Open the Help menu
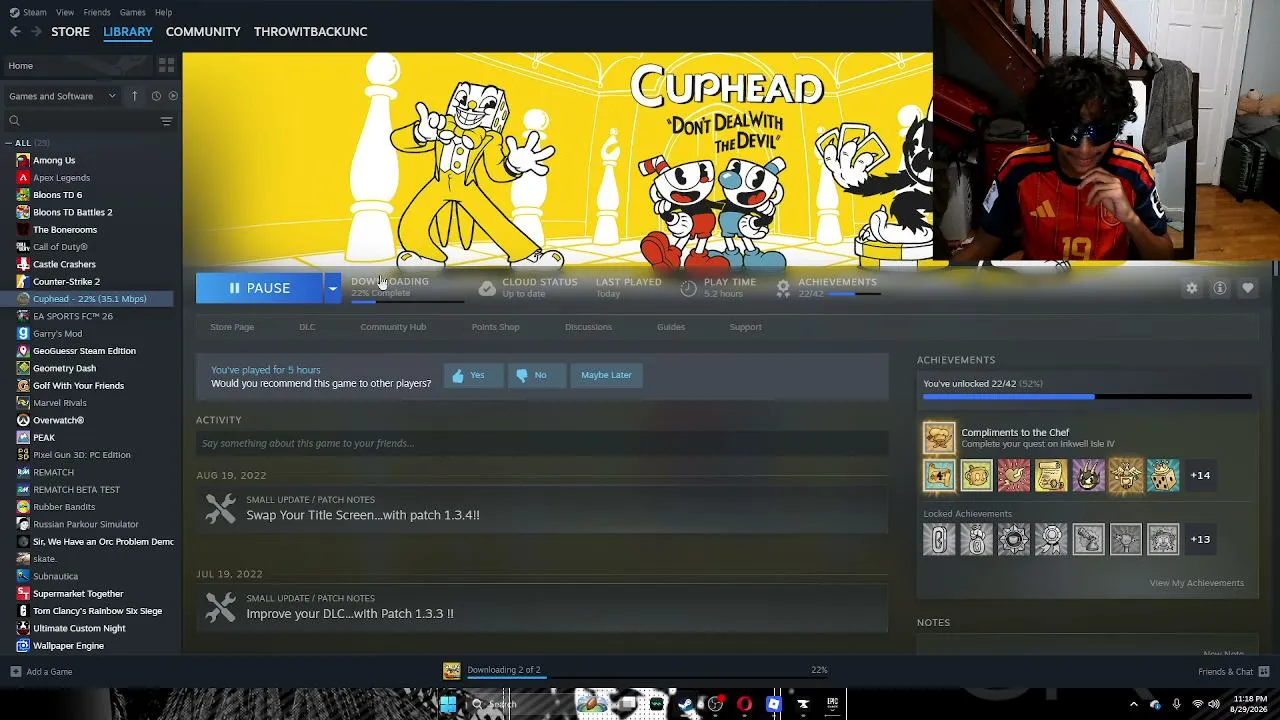The height and width of the screenshot is (720, 1280). [163, 12]
